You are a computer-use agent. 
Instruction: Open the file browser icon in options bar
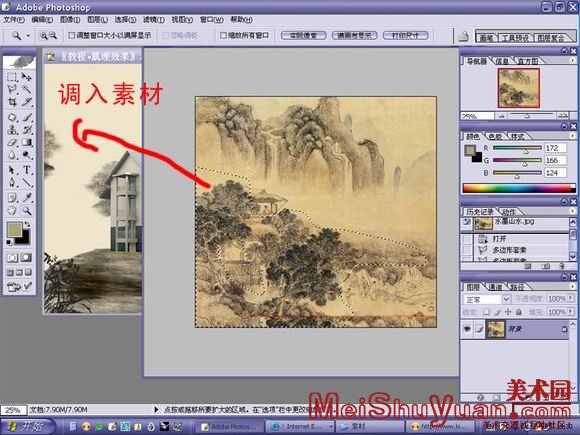(x=463, y=36)
